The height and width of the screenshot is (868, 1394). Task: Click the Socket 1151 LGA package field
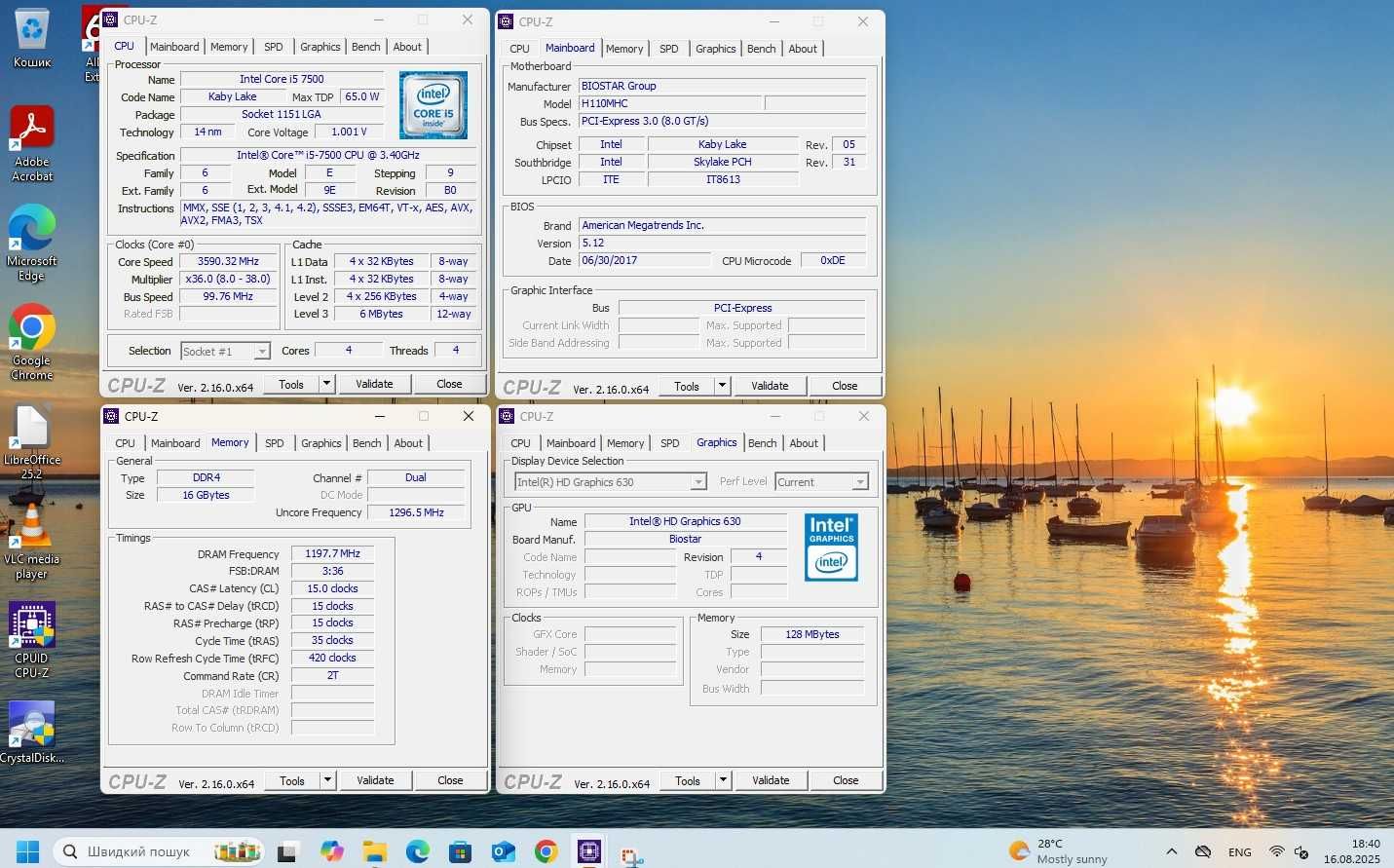tap(283, 114)
